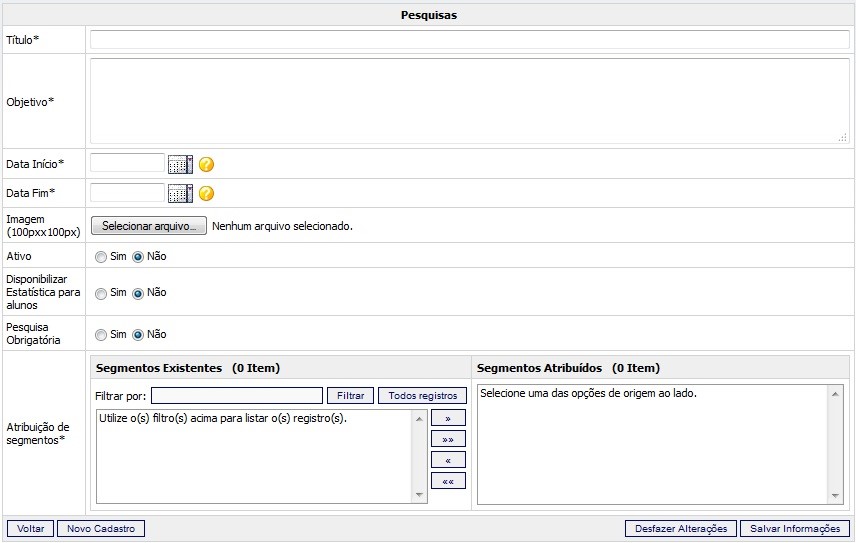Choose Não for the Ativo option
The image size is (856, 543).
pos(138,257)
